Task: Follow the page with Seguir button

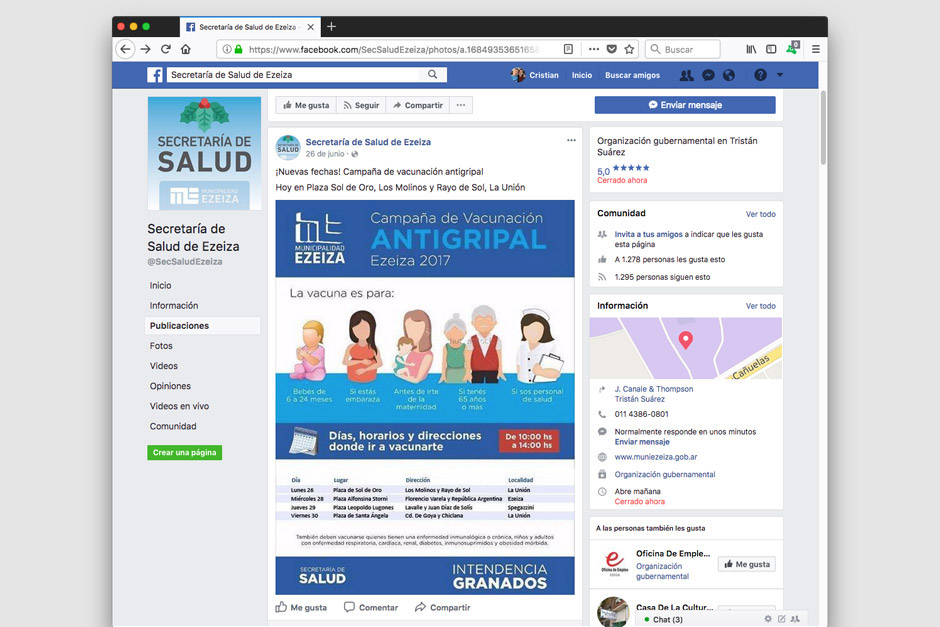Action: pos(361,105)
